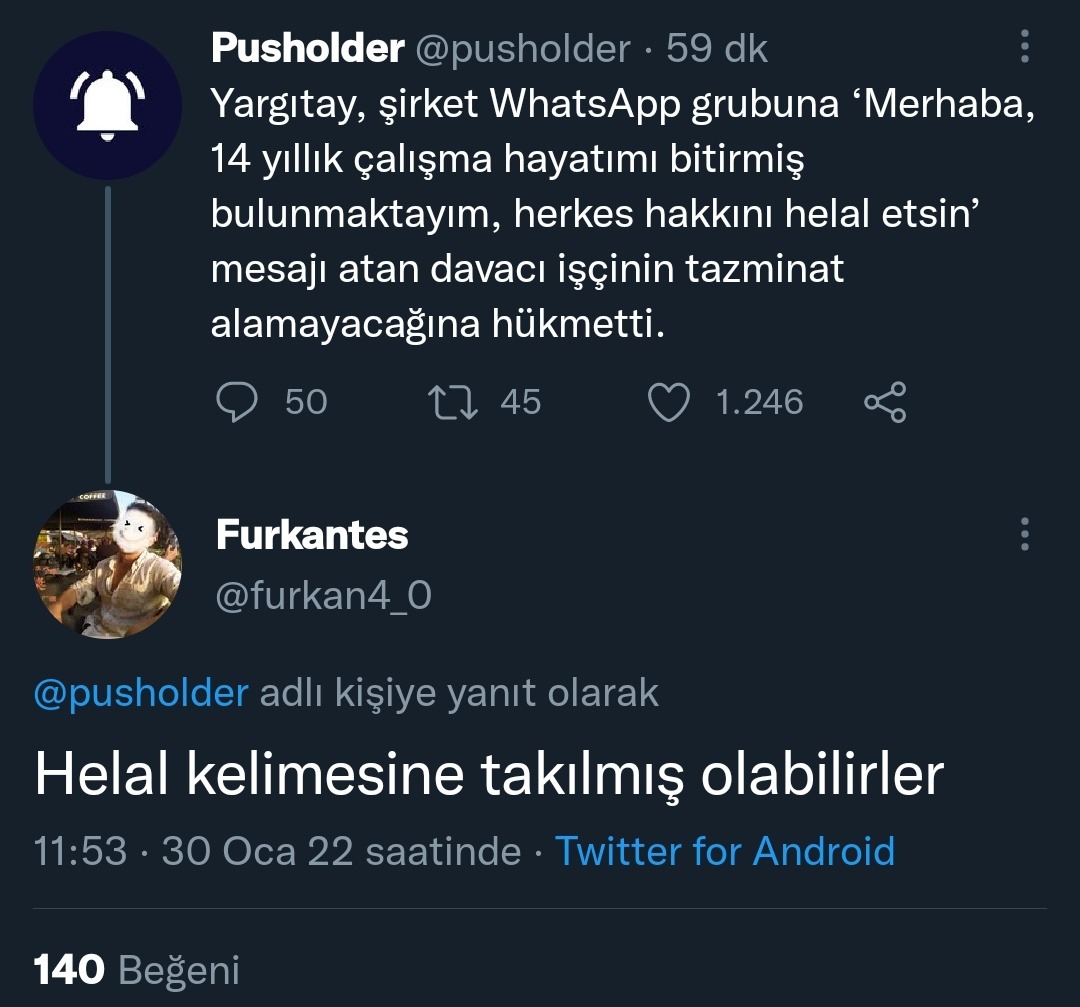This screenshot has height=1007, width=1080.
Task: Open more options on Pusholder's tweet
Action: [x=1024, y=47]
